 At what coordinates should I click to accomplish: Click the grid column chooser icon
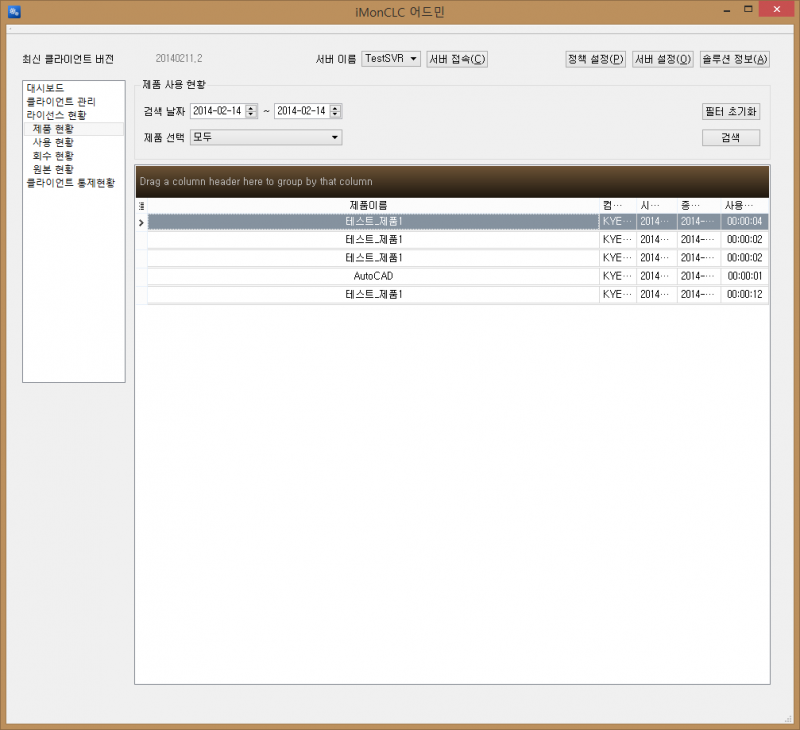coord(141,205)
